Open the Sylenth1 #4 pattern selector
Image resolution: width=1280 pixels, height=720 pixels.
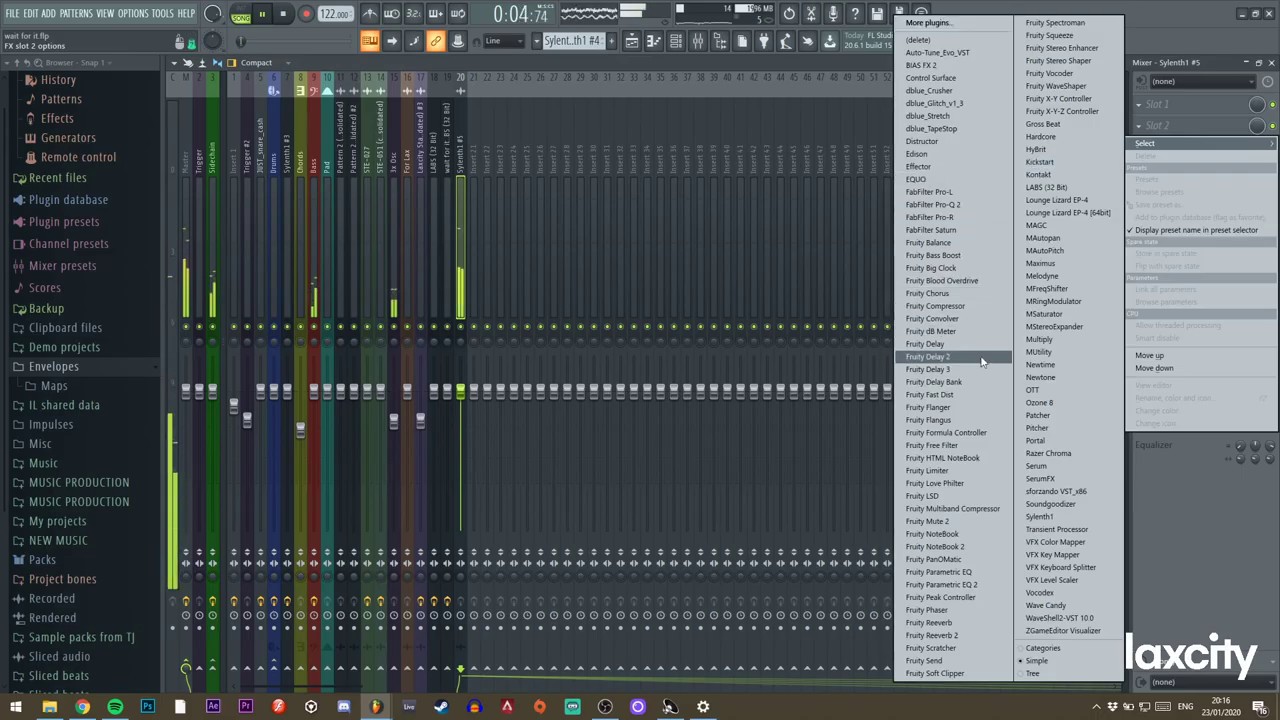click(x=572, y=41)
